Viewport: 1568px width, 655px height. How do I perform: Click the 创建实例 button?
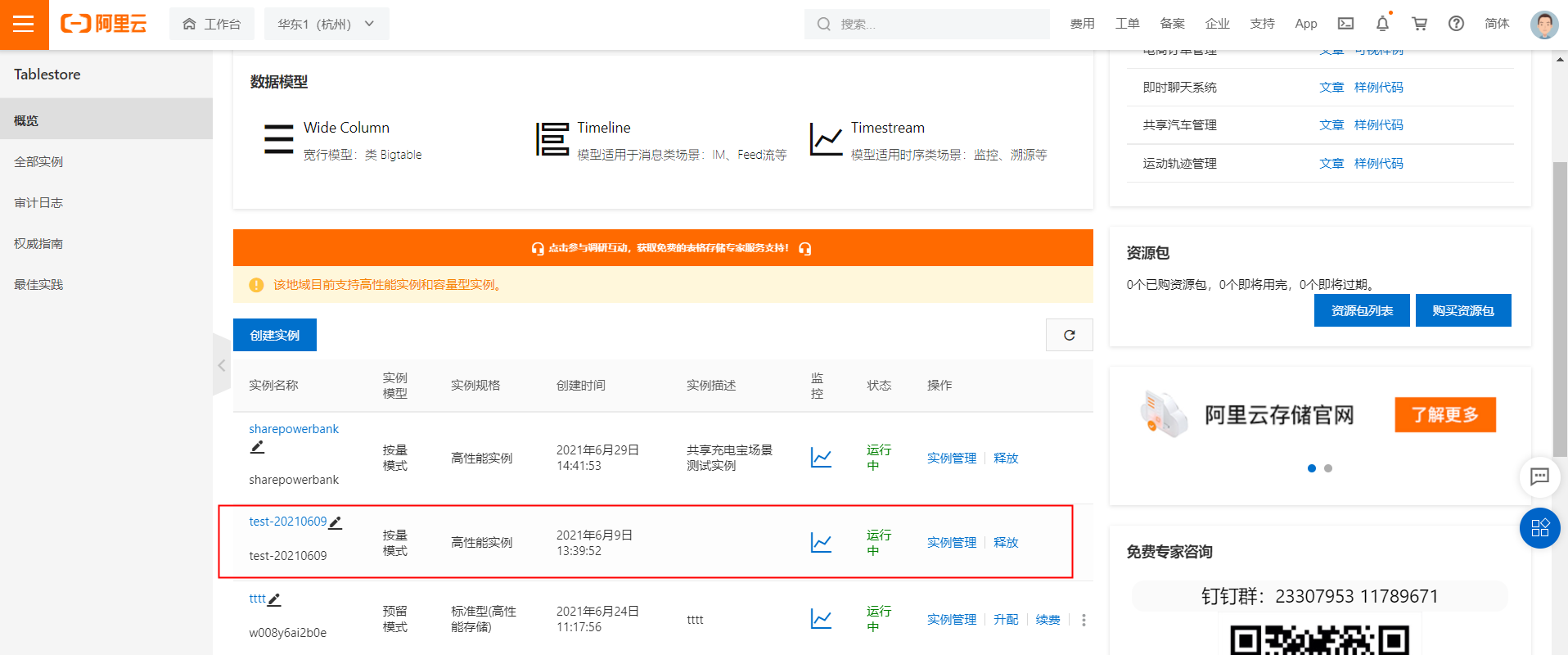coord(274,335)
